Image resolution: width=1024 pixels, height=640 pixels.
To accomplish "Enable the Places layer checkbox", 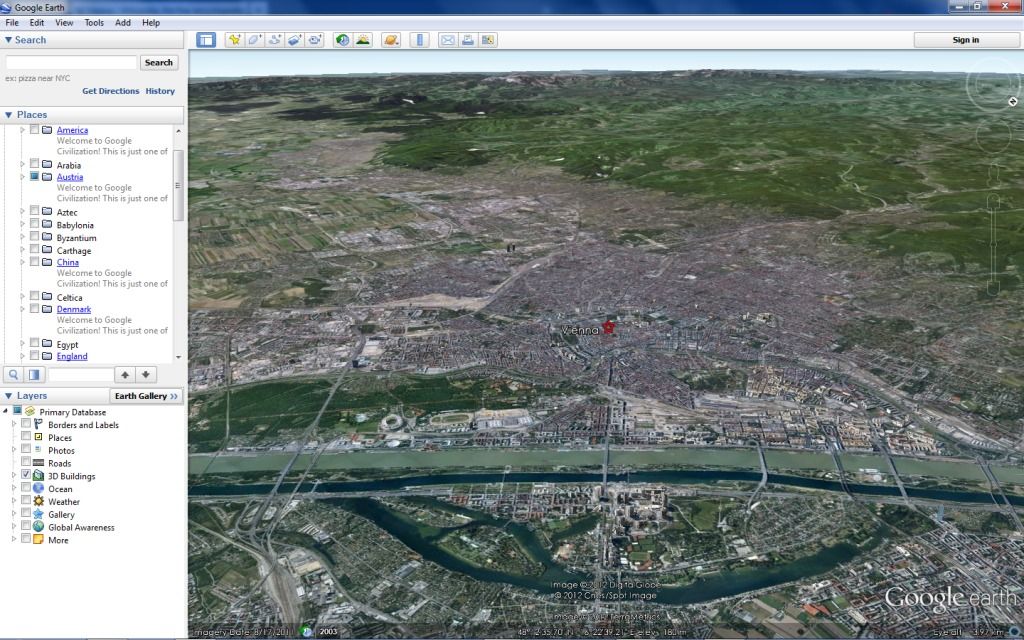I will [x=26, y=436].
